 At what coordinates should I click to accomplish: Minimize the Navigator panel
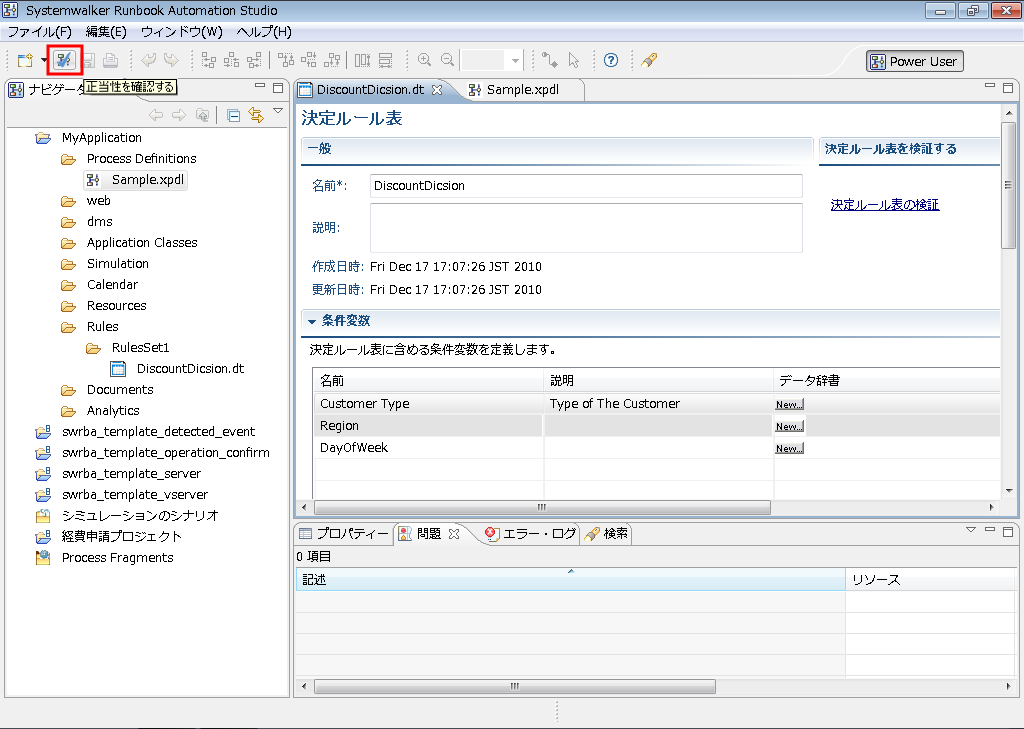260,86
